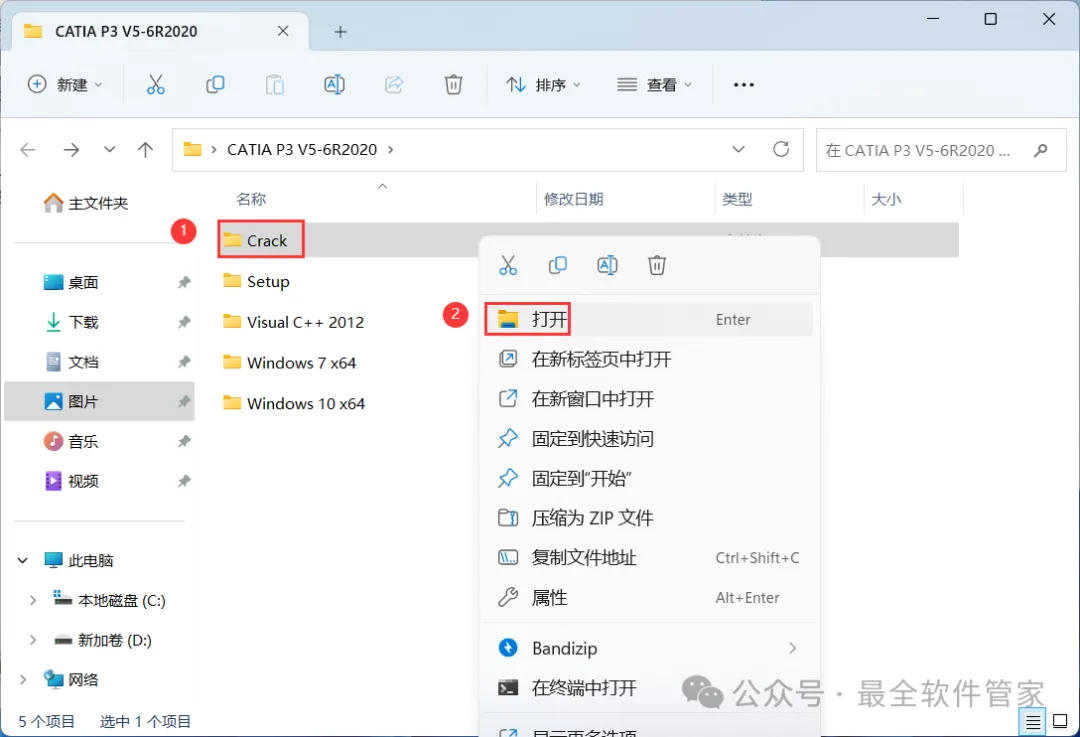Screen dimensions: 1080x737
Task: Go forward with the right arrow
Action: pyautogui.click(x=72, y=149)
